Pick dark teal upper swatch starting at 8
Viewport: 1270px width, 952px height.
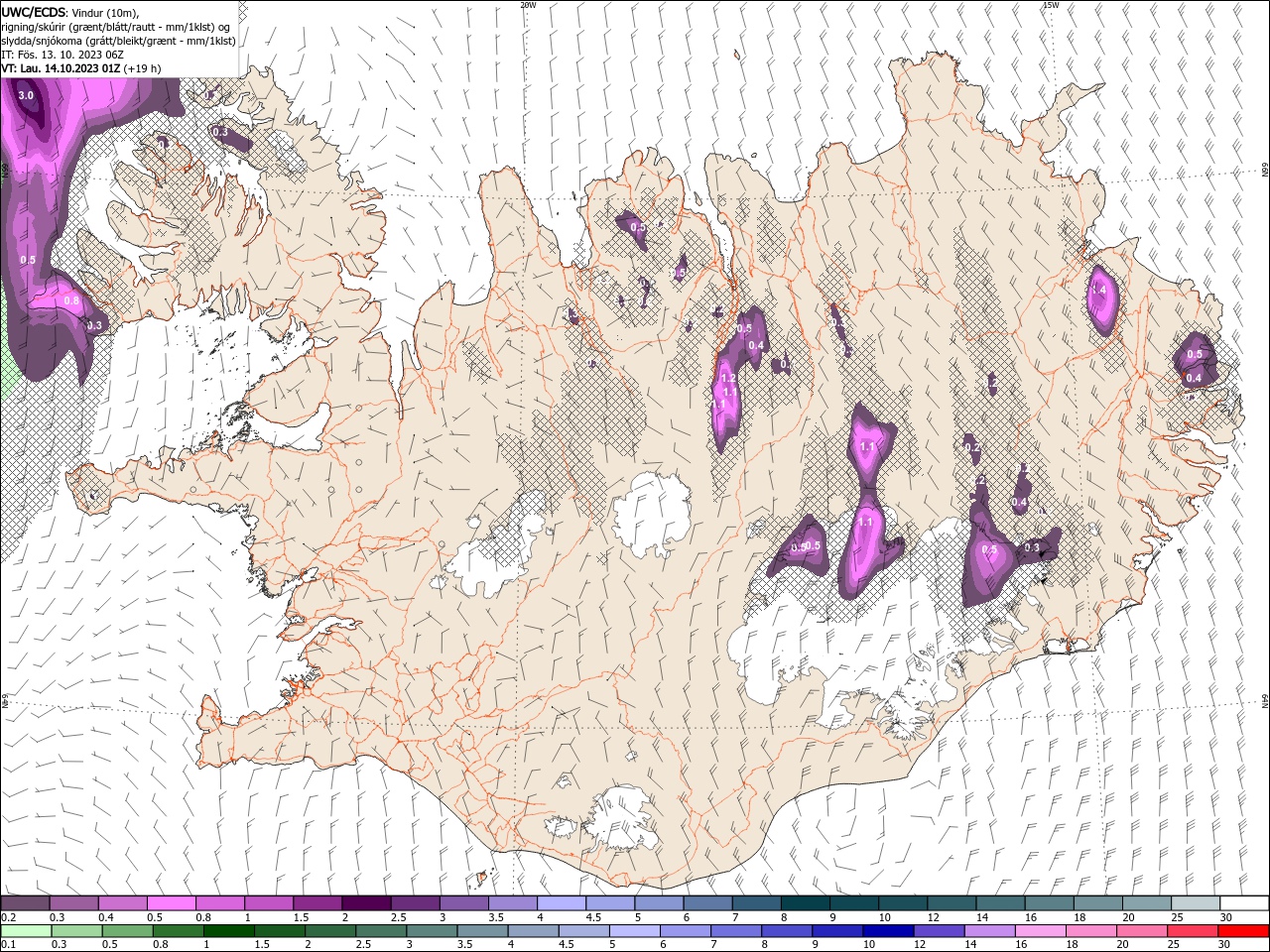(804, 903)
